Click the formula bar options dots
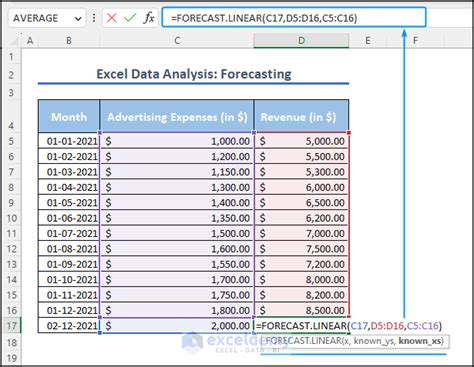 pos(94,18)
